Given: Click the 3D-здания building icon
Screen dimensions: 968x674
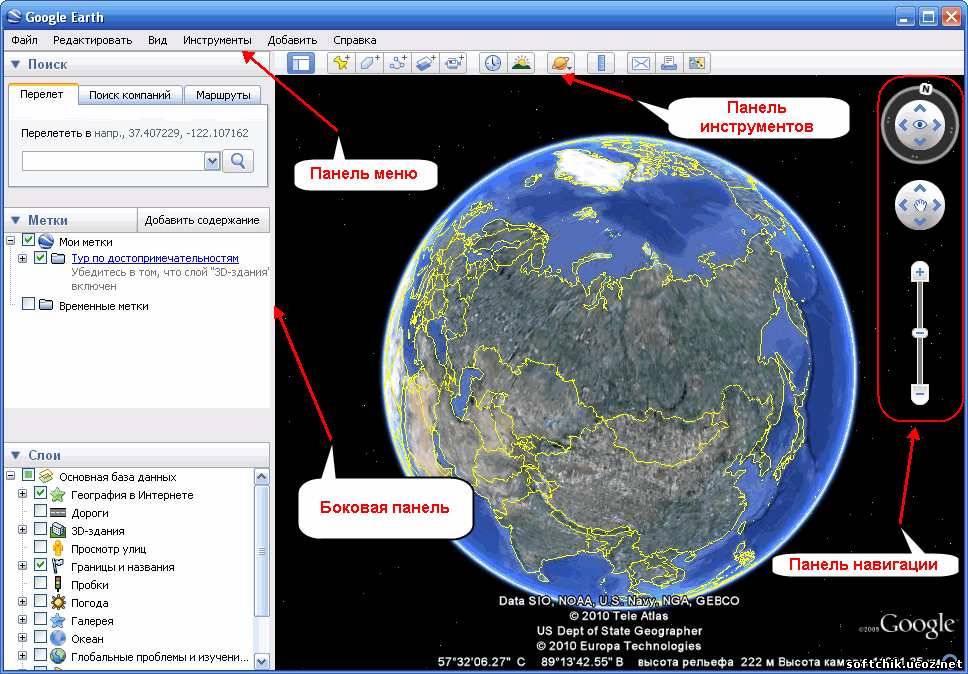Looking at the screenshot, I should [57, 530].
